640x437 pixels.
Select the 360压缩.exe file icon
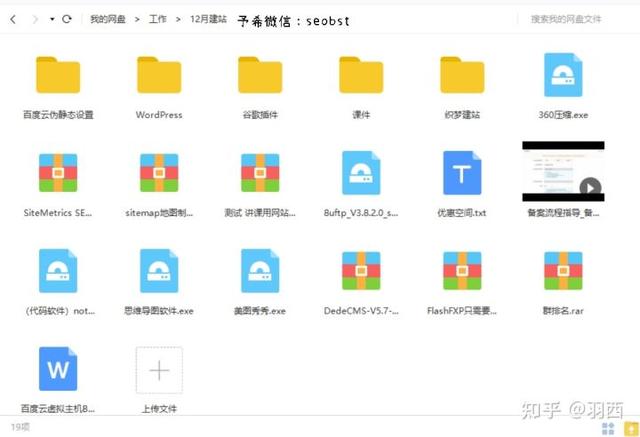[563, 75]
